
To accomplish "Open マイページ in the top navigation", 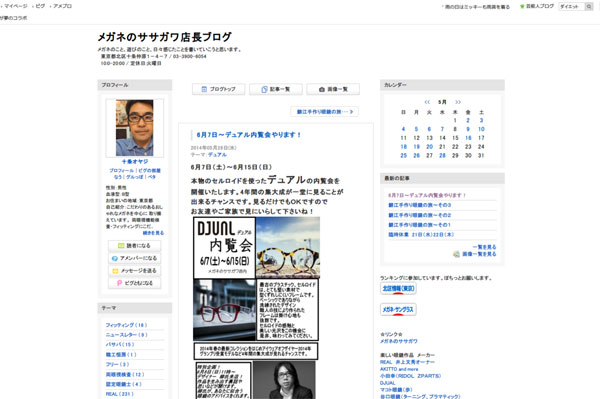I will click(x=15, y=6).
